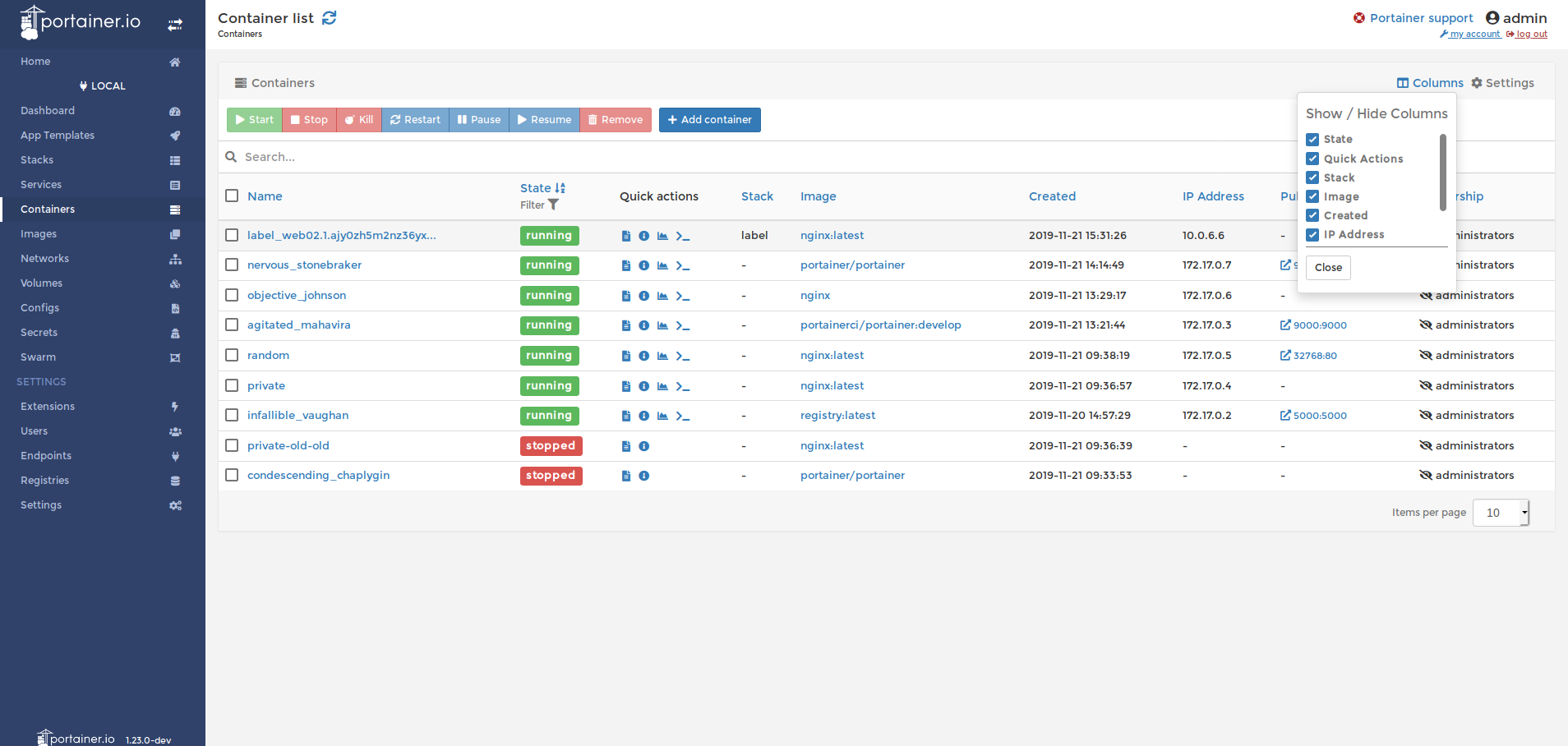Click the Home house icon in sidebar
This screenshot has width=1568, height=746.
175,62
